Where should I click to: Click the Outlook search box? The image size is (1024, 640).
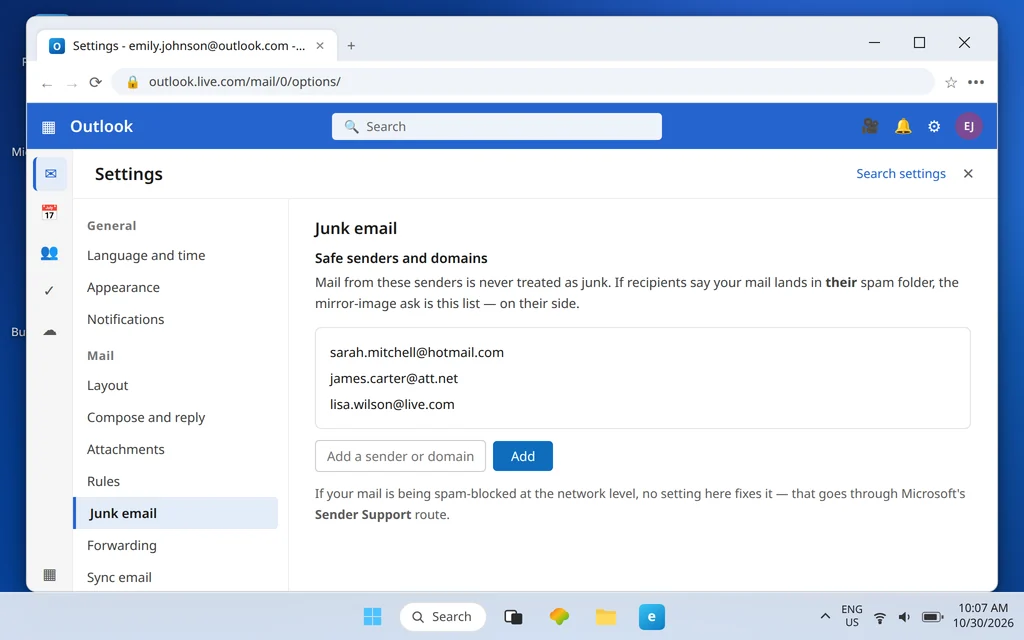click(497, 127)
